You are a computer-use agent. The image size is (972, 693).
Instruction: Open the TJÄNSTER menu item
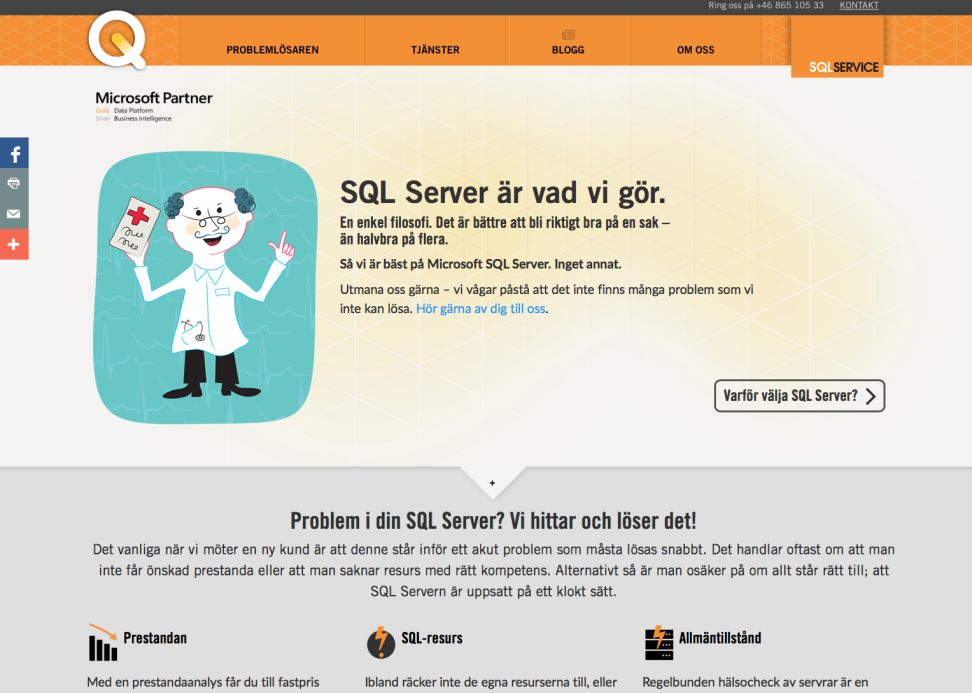(x=435, y=50)
